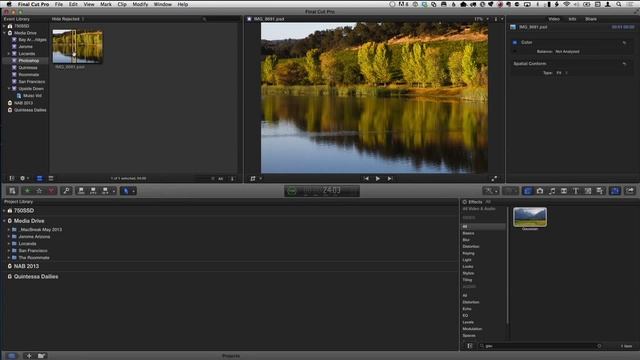Open the Mark menu
The image size is (640, 360).
106,4
